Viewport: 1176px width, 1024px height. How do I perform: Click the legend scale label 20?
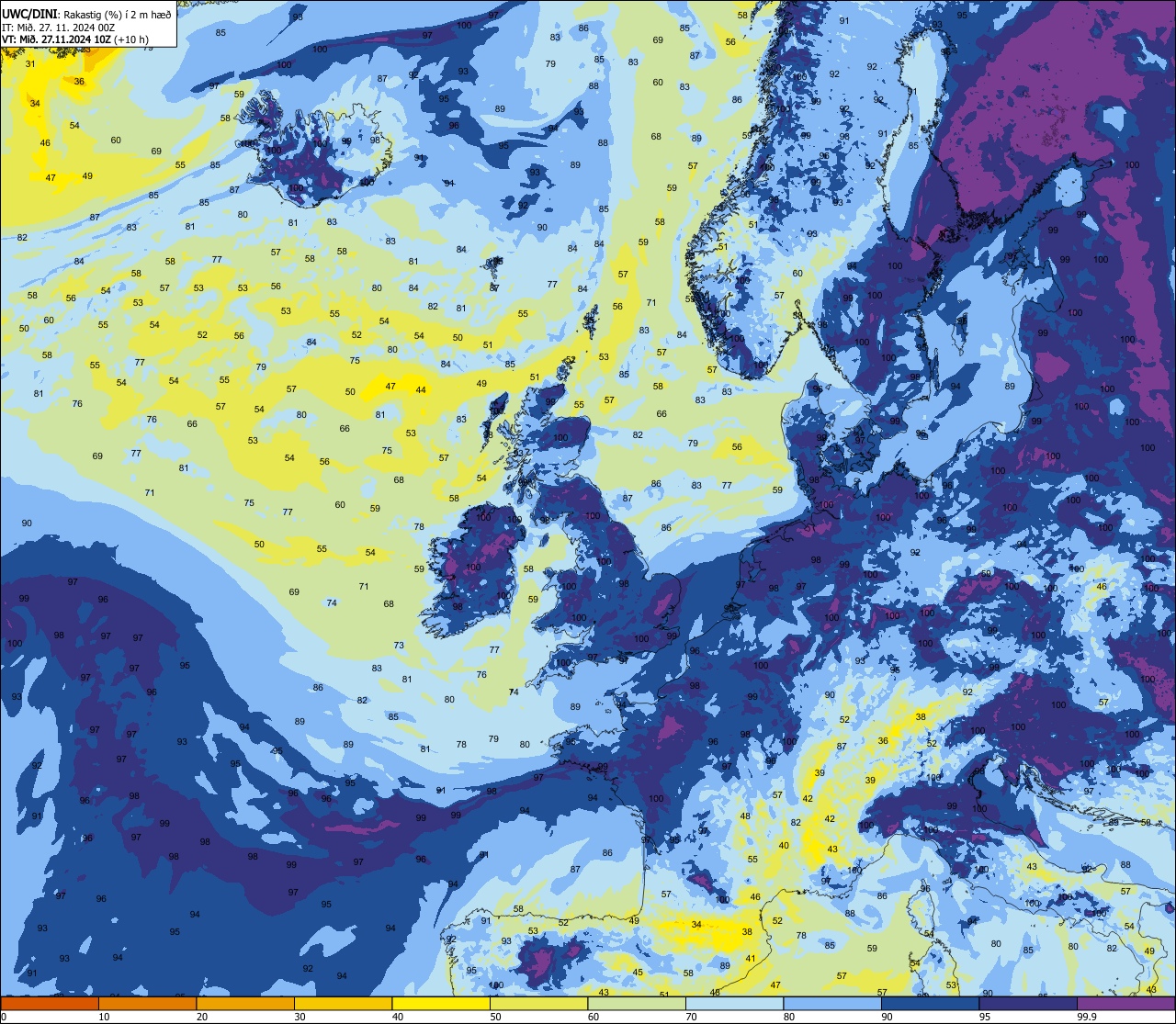coord(202,1017)
